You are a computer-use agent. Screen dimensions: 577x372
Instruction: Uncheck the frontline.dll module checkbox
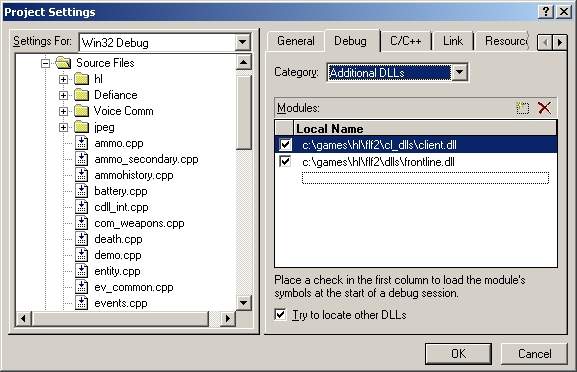tap(285, 162)
